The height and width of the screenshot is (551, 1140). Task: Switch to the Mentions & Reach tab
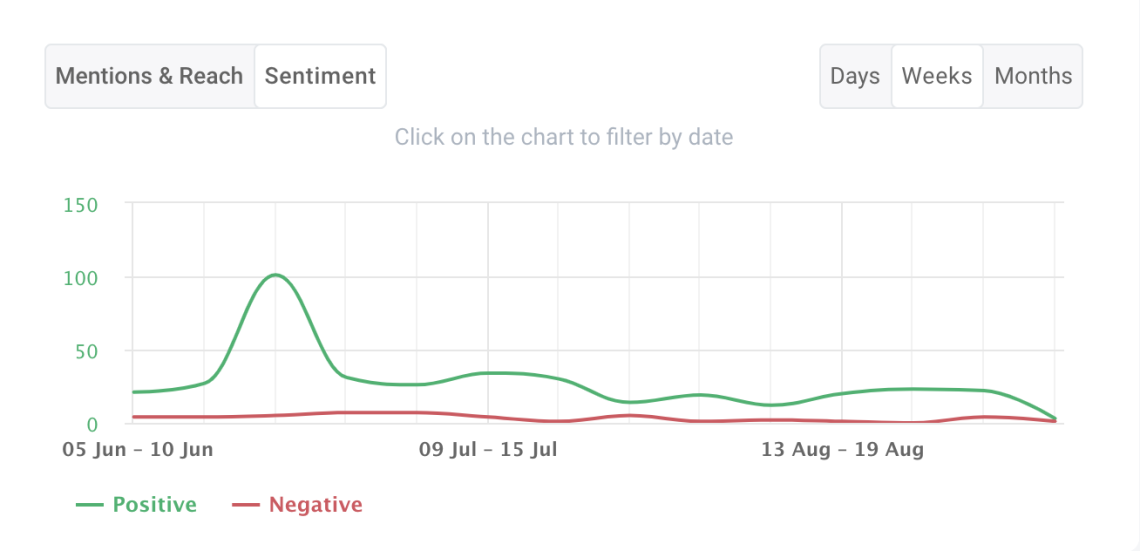(149, 76)
